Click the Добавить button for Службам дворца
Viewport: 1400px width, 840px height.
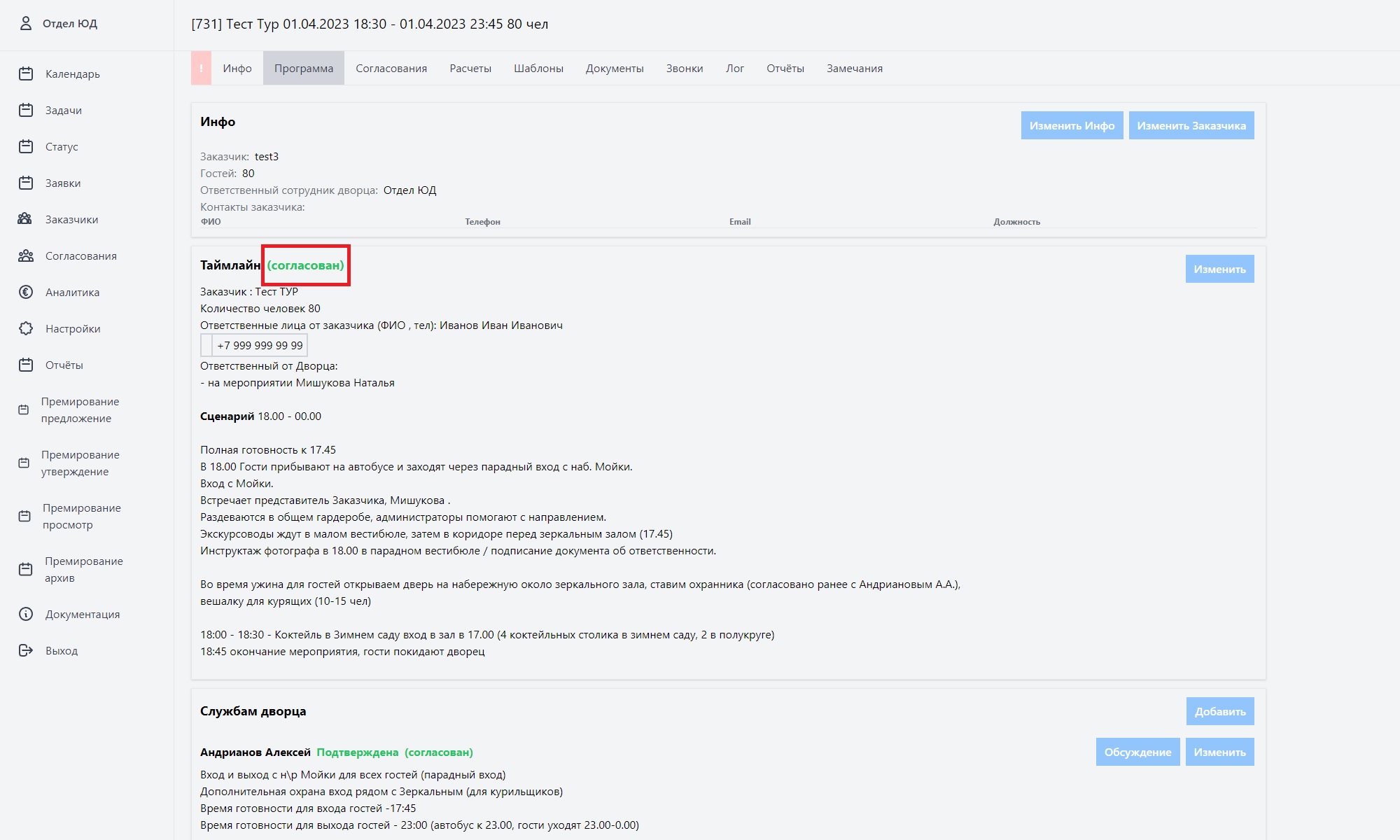(x=1220, y=711)
